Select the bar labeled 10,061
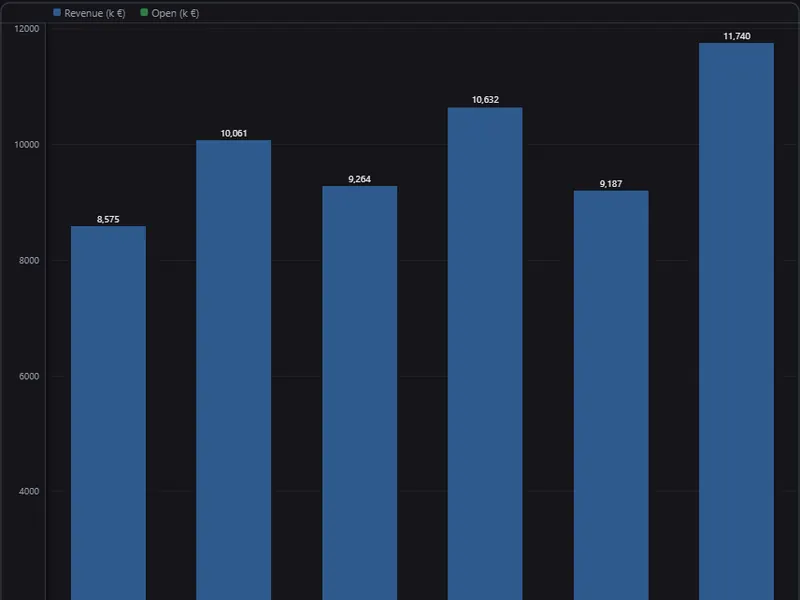This screenshot has height=600, width=800. point(234,370)
